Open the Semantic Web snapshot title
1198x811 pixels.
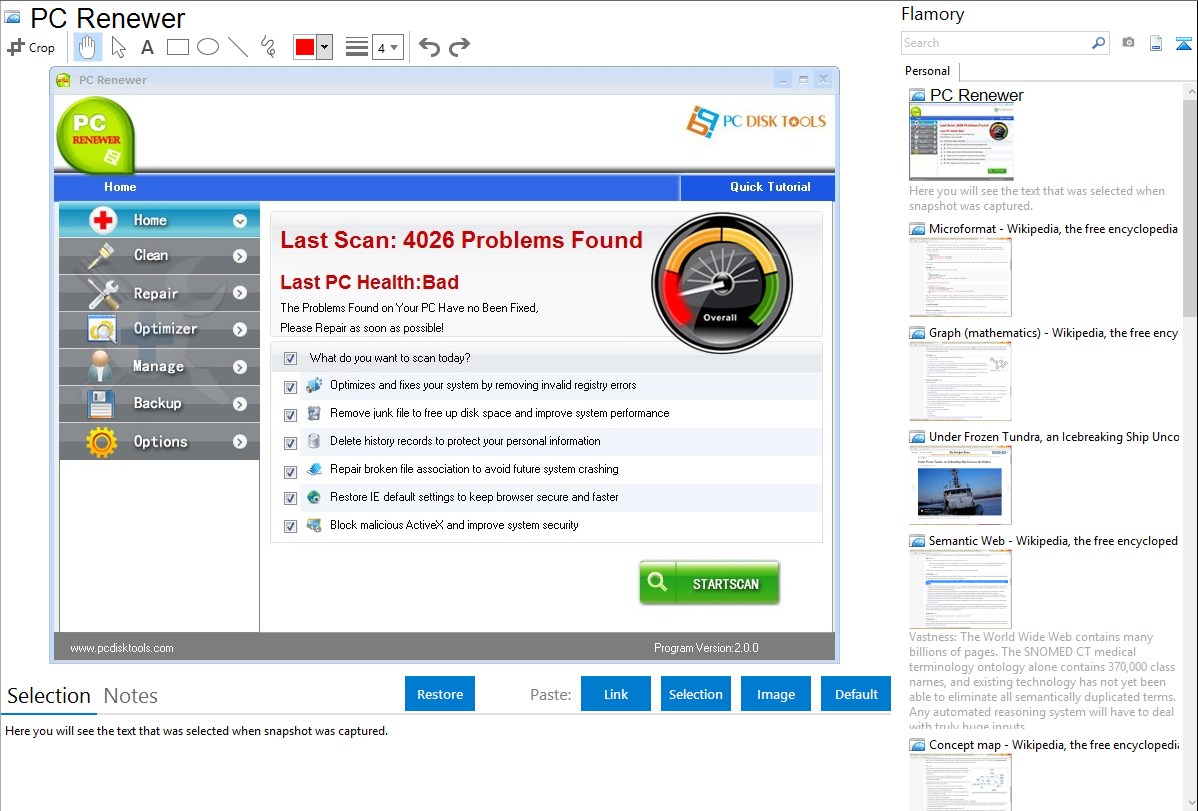[x=1053, y=540]
